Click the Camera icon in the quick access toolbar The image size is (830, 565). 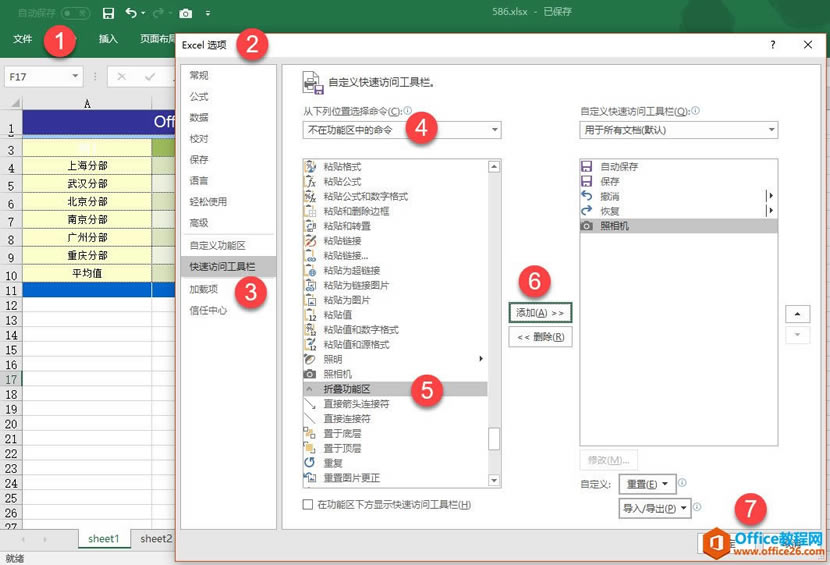186,13
